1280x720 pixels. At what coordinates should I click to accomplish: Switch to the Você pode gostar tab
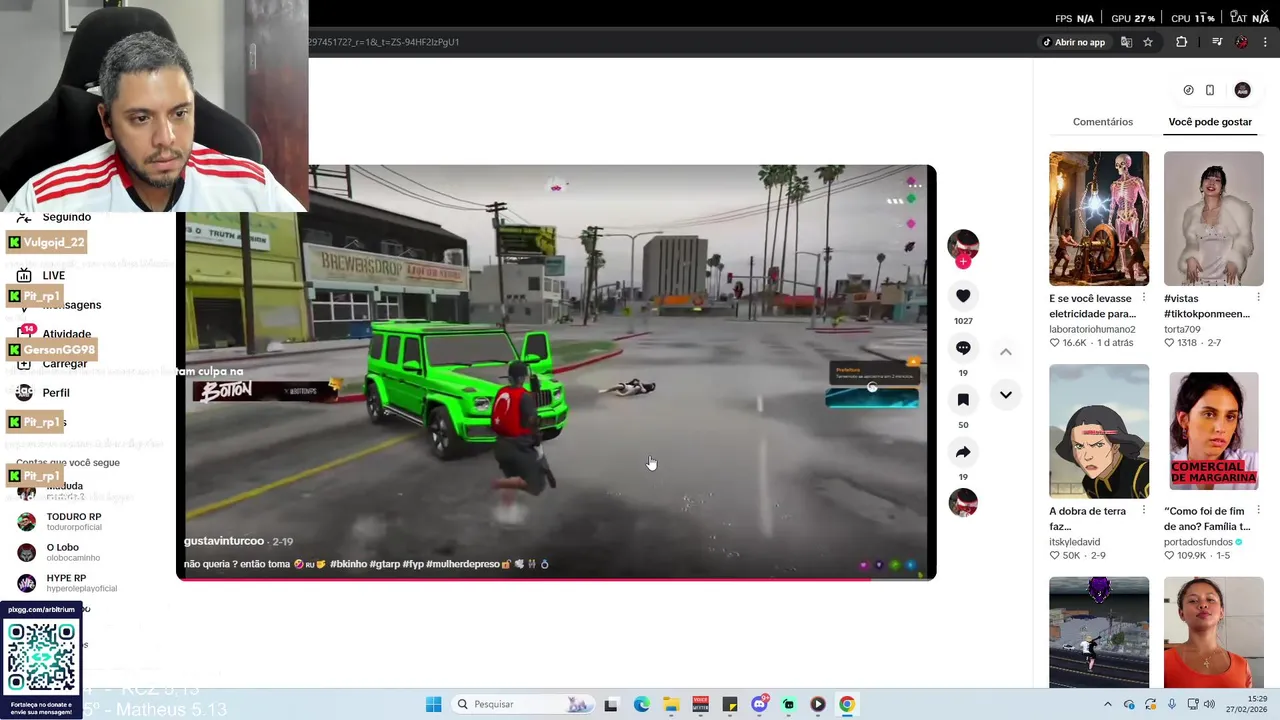(1210, 122)
